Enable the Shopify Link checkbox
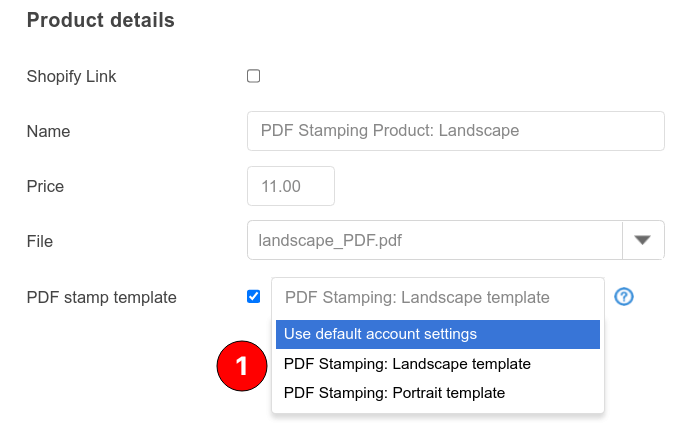Image resolution: width=698 pixels, height=429 pixels. 254,76
